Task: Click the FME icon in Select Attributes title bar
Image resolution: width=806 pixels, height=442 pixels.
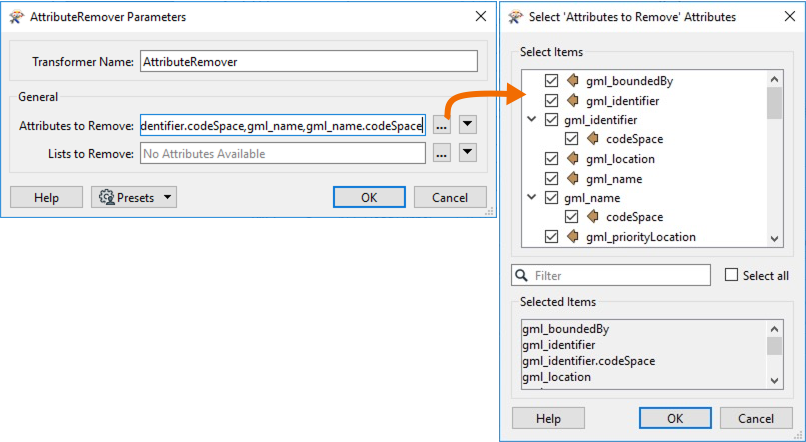Action: (515, 17)
